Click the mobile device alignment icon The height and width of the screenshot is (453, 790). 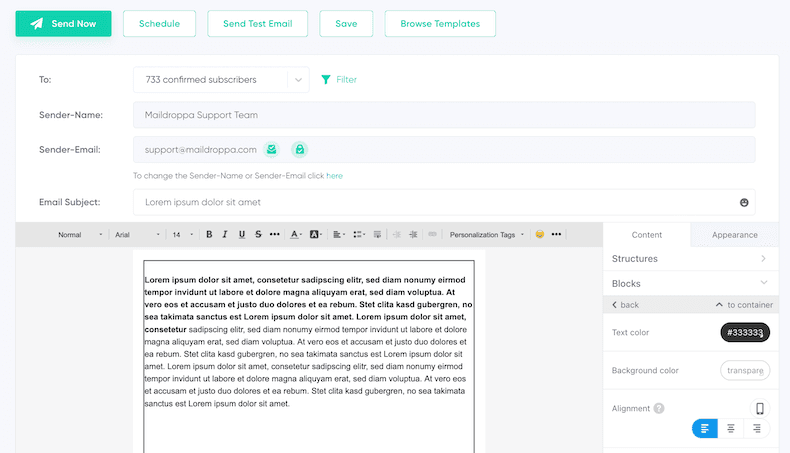[760, 409]
